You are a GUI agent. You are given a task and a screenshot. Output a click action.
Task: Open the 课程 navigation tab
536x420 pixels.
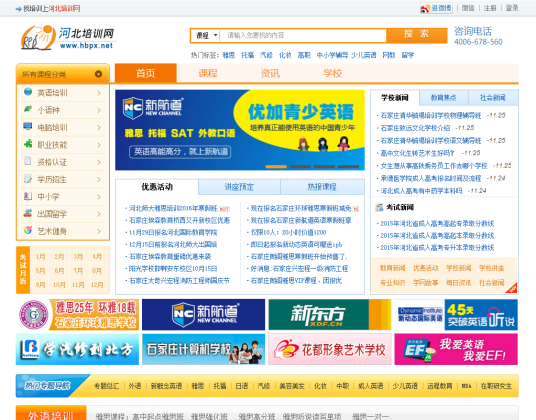(208, 73)
